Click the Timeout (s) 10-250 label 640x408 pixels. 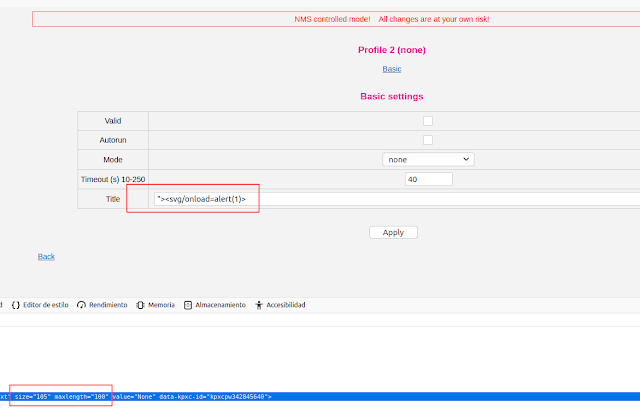click(113, 179)
